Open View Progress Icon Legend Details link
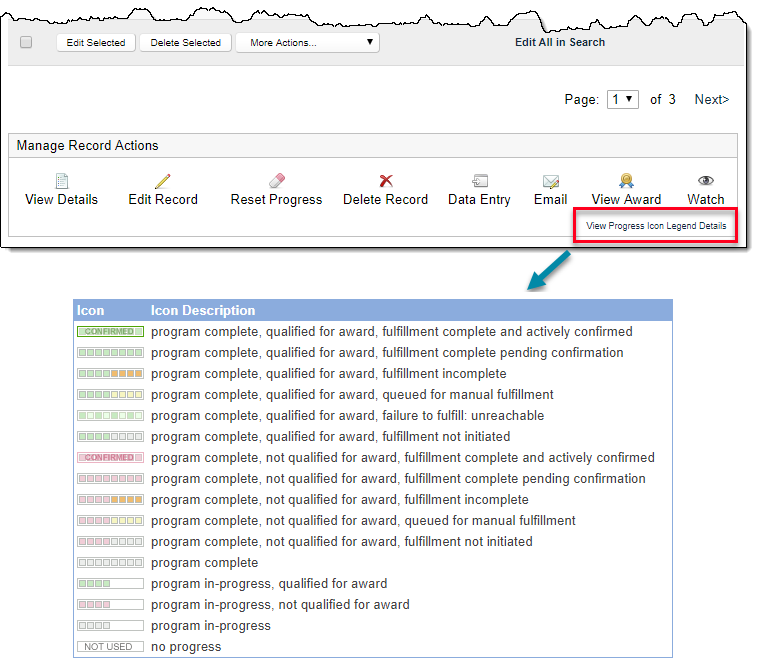 click(x=656, y=226)
